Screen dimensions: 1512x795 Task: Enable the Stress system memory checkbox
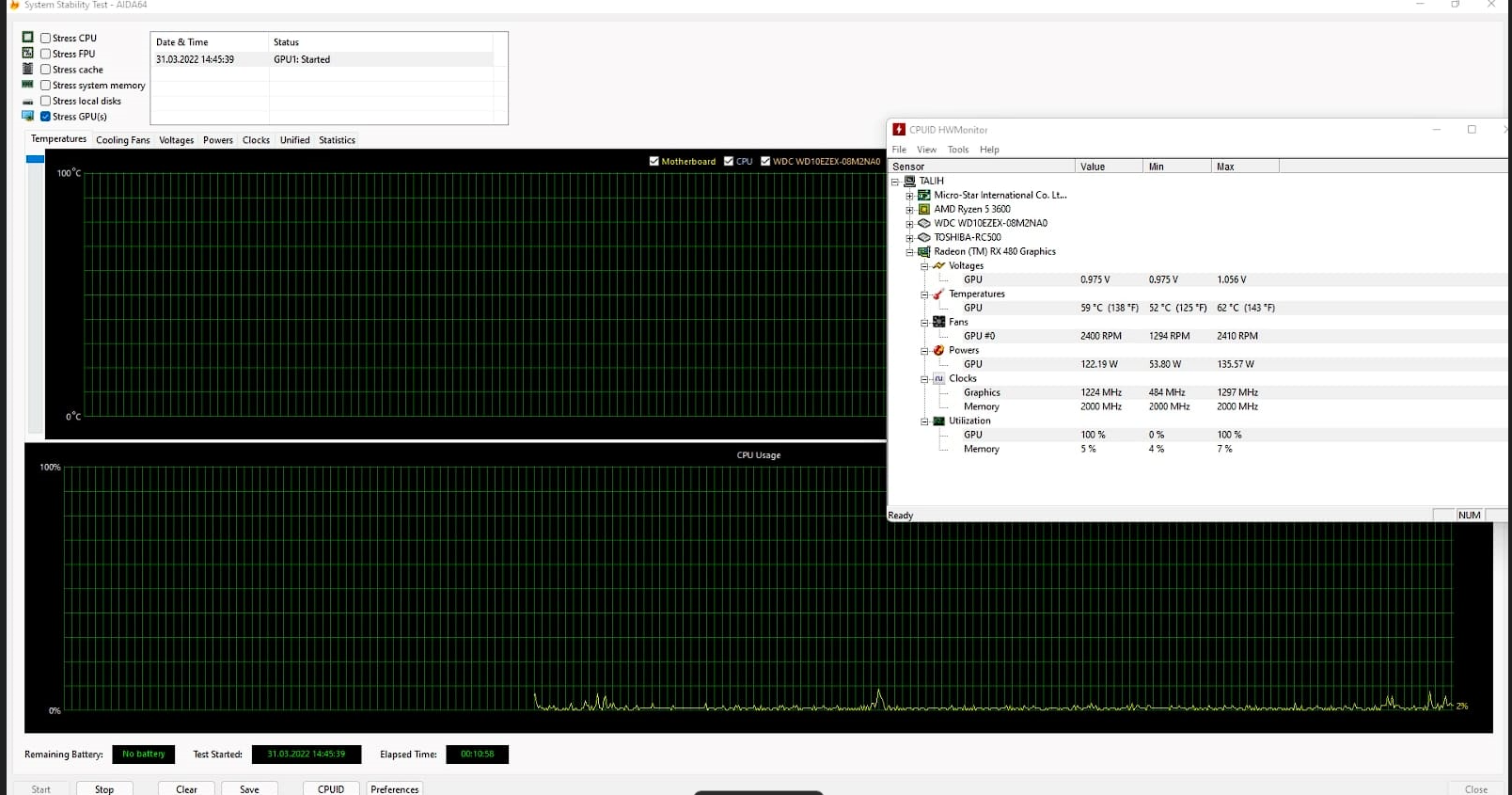[45, 86]
